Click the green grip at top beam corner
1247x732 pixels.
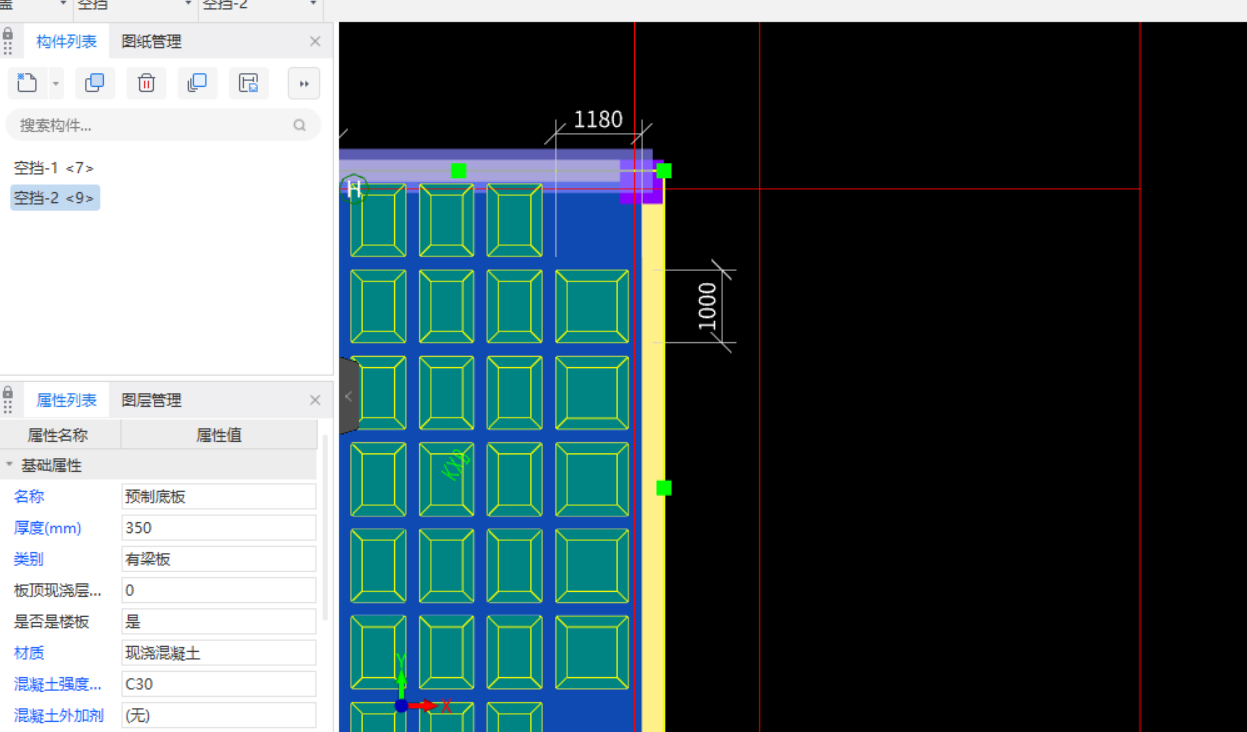[x=664, y=171]
